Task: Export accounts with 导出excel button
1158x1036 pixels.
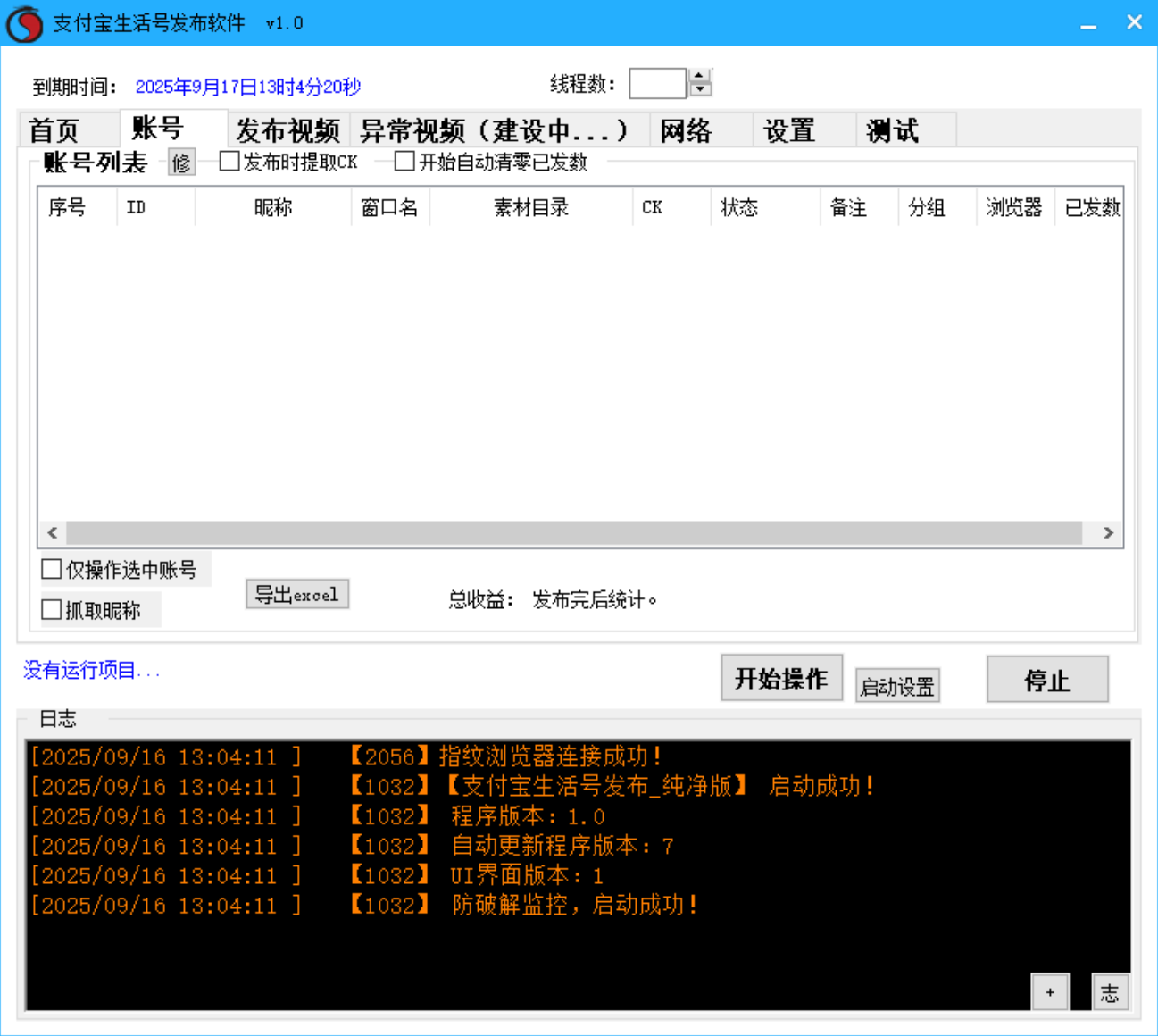Action: (x=297, y=594)
